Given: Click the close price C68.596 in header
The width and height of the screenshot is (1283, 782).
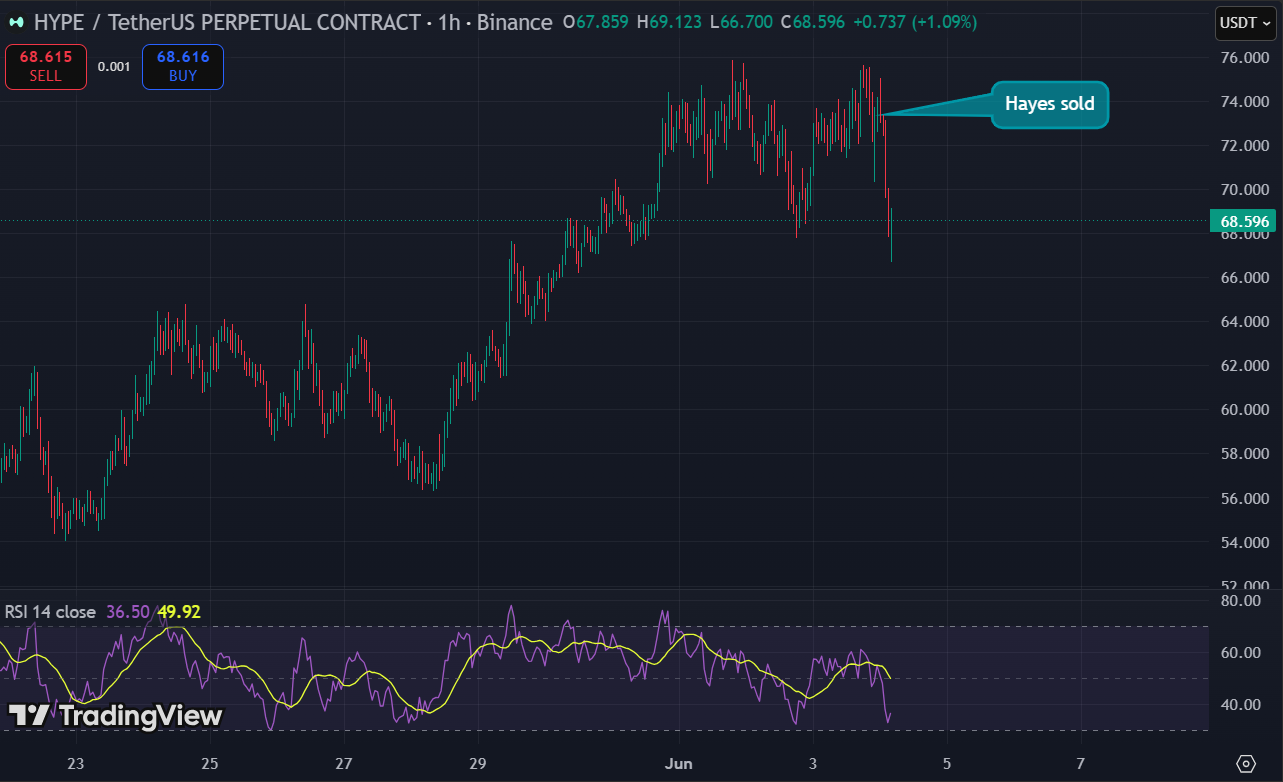Looking at the screenshot, I should (813, 22).
